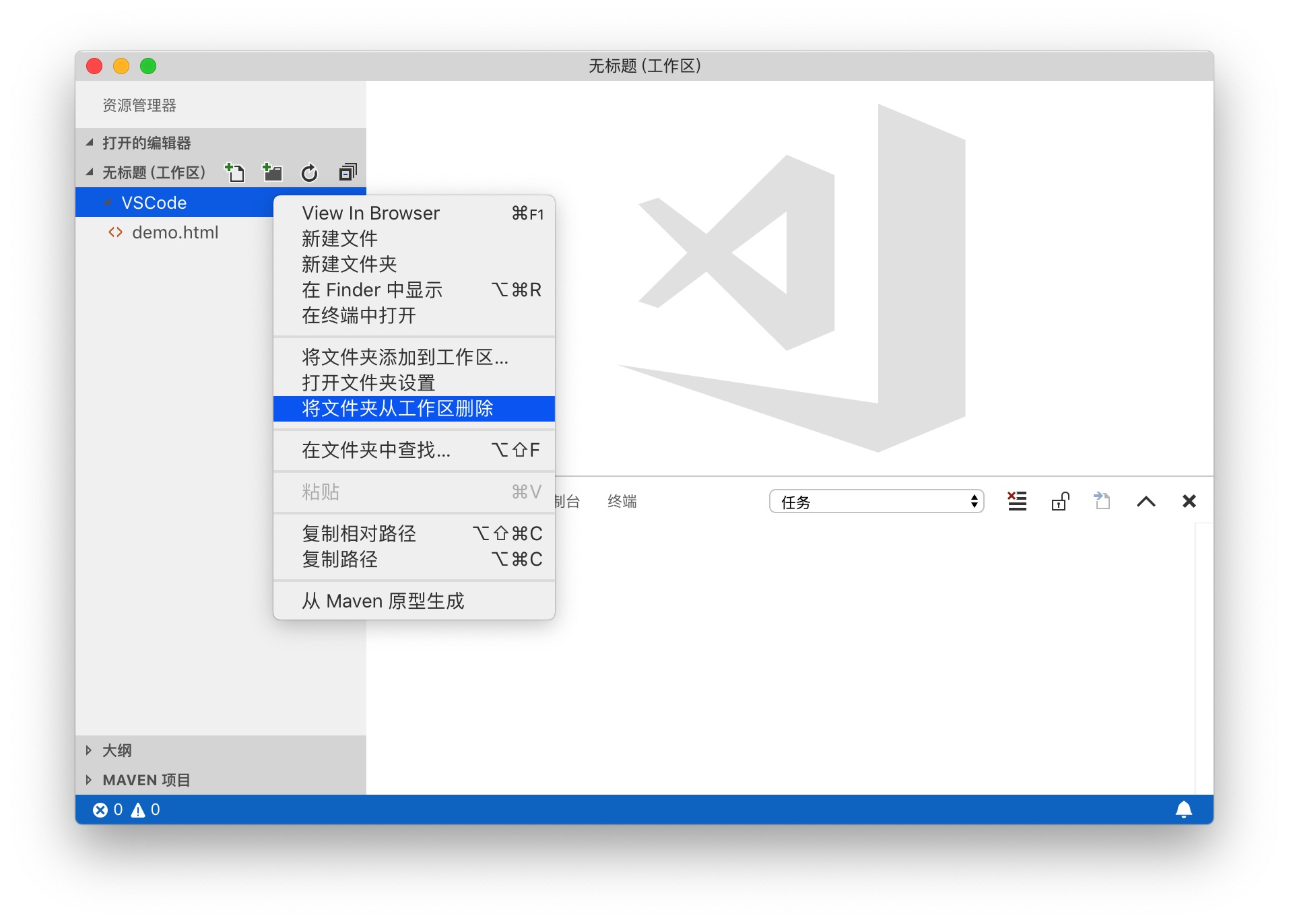Screen dimensions: 1289x924
Task: Choose 打开文件夹设置 menu entry
Action: (414, 383)
